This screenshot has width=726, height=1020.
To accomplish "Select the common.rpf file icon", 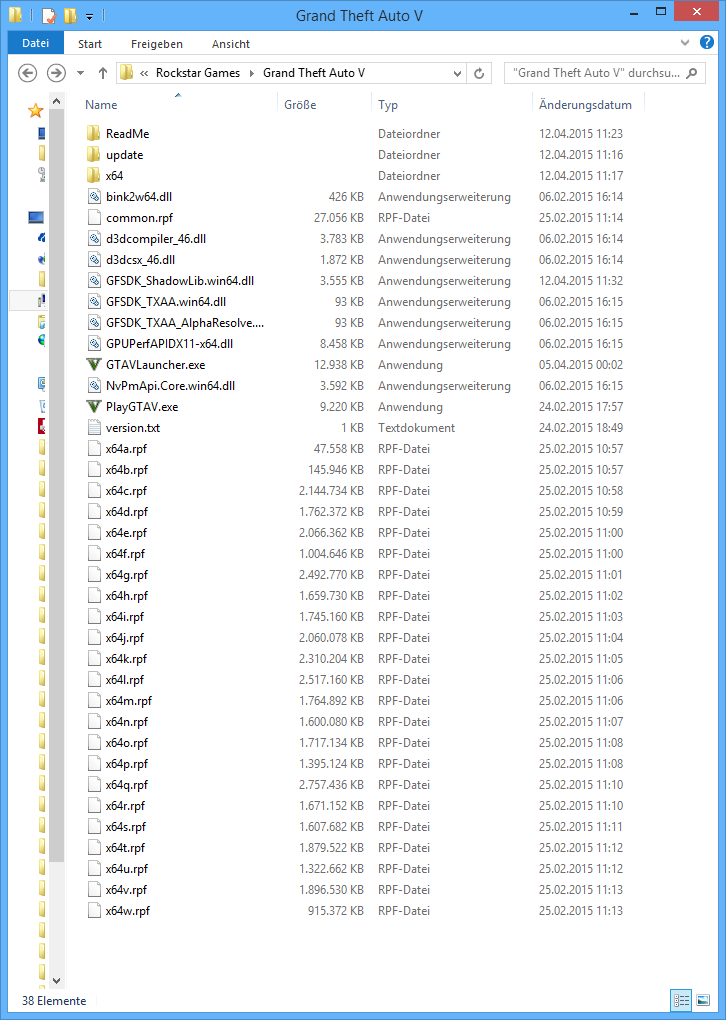I will (x=94, y=218).
